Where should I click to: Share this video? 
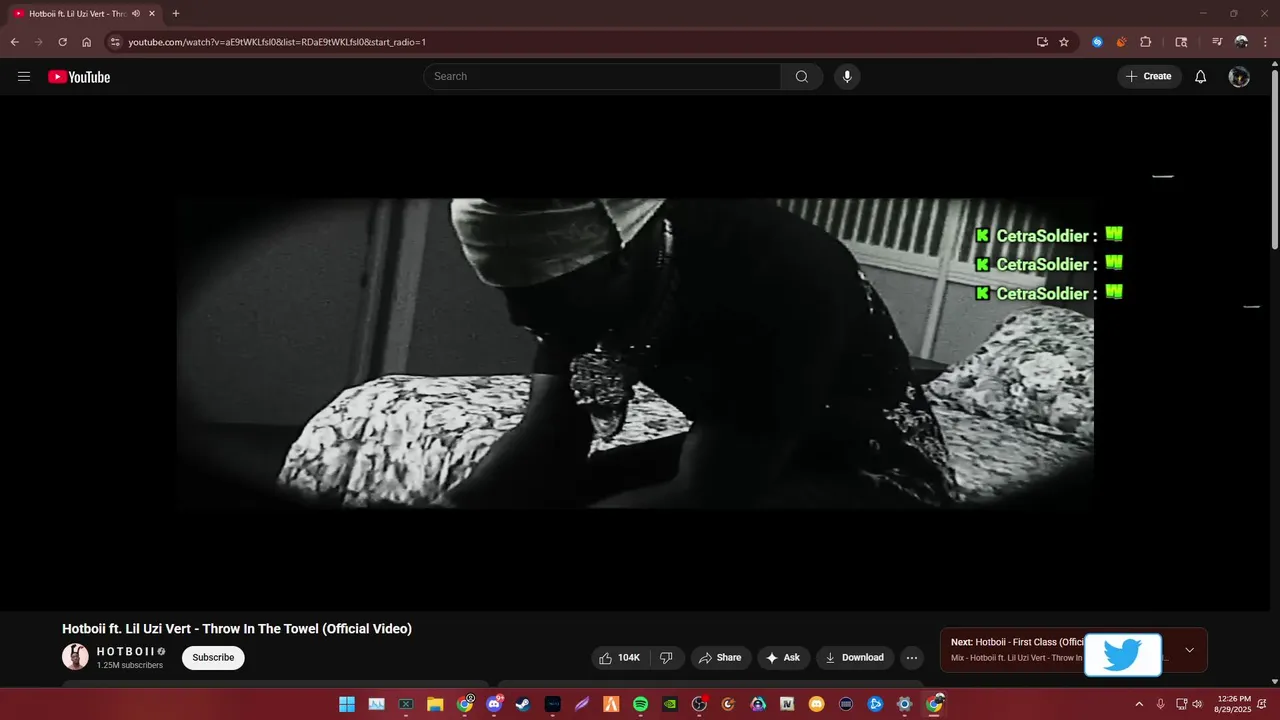(x=720, y=658)
